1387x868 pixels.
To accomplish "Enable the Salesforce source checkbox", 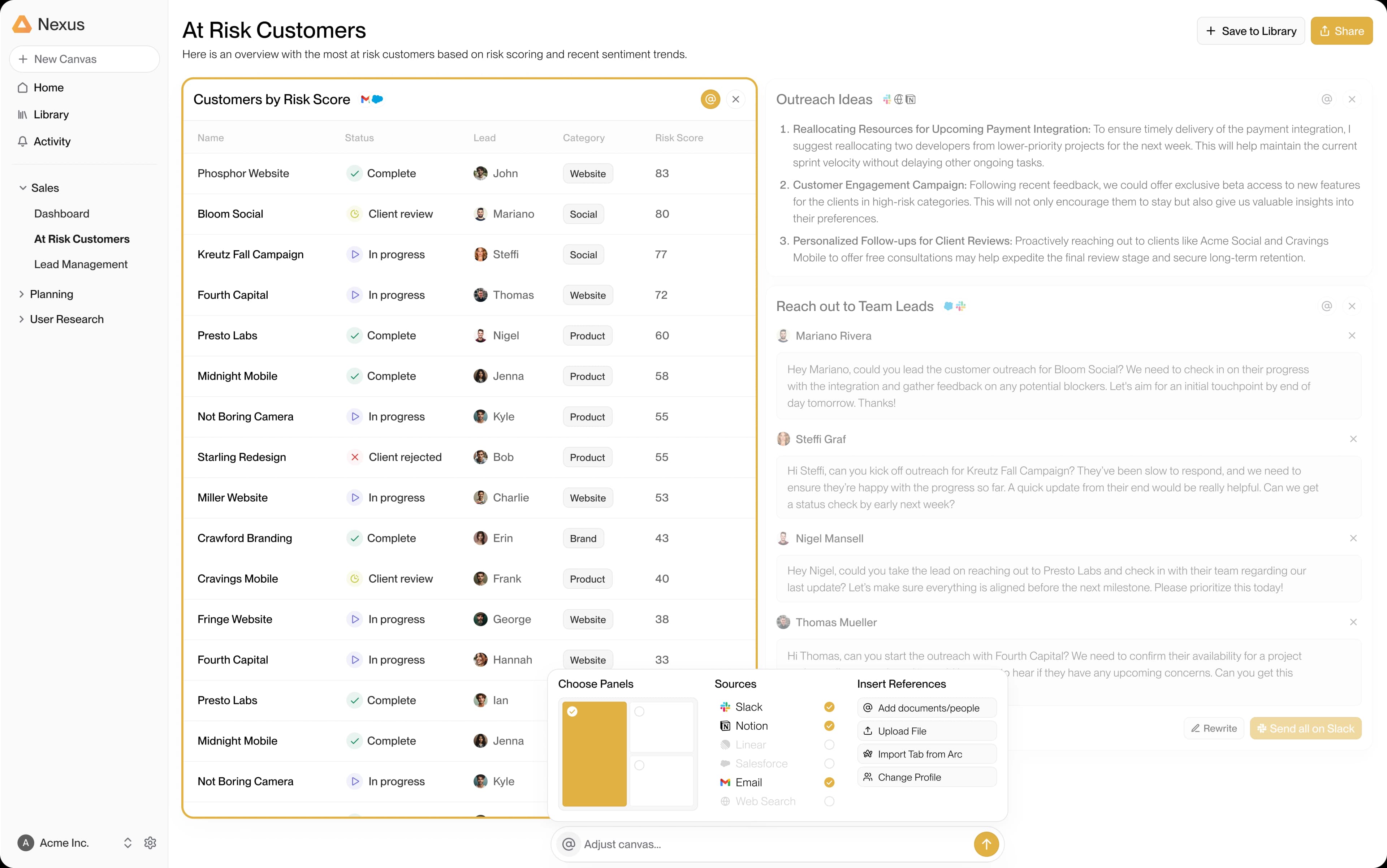I will (829, 764).
